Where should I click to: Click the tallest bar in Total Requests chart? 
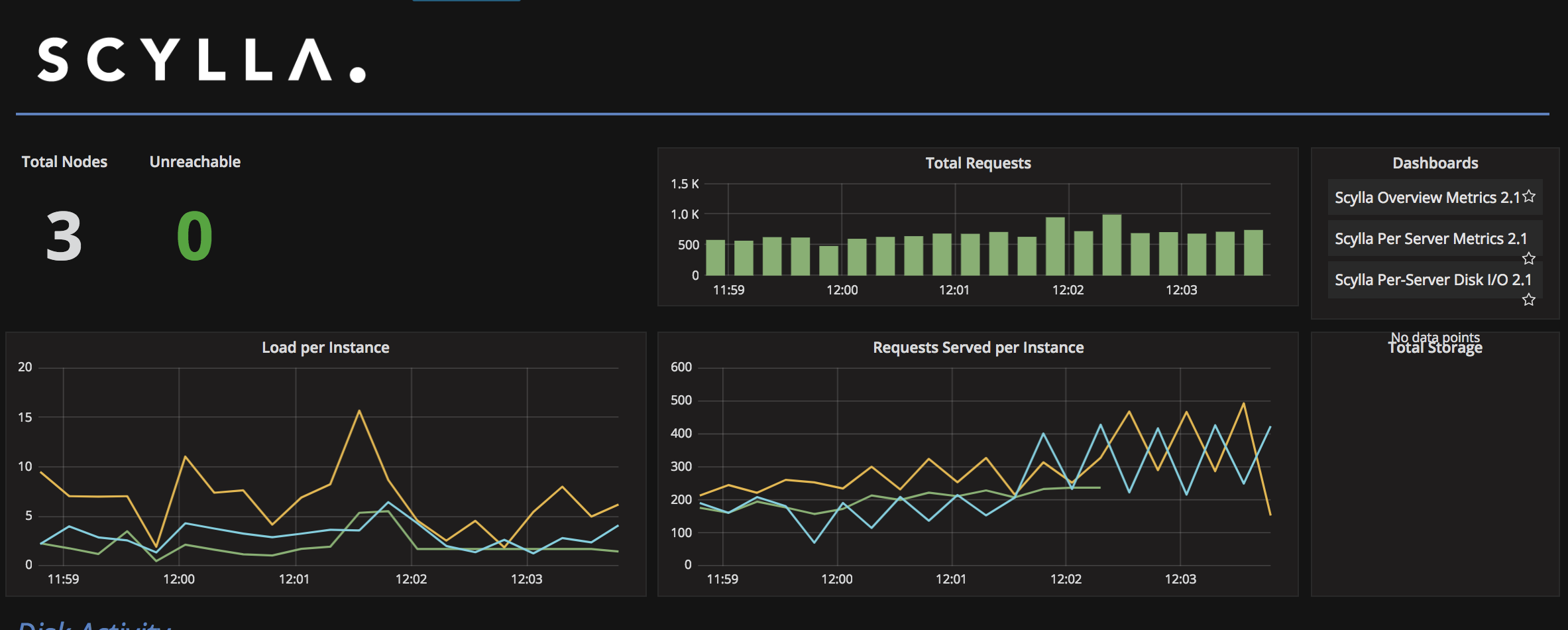(1111, 245)
